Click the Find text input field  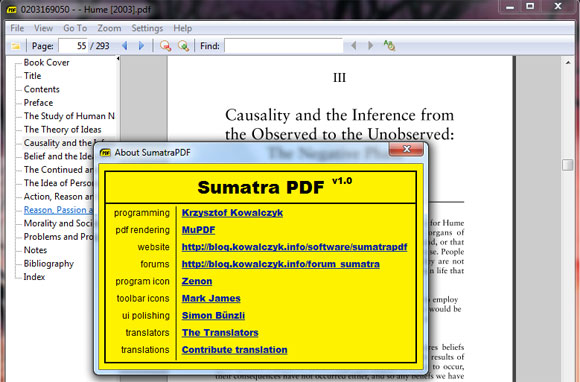click(x=284, y=46)
